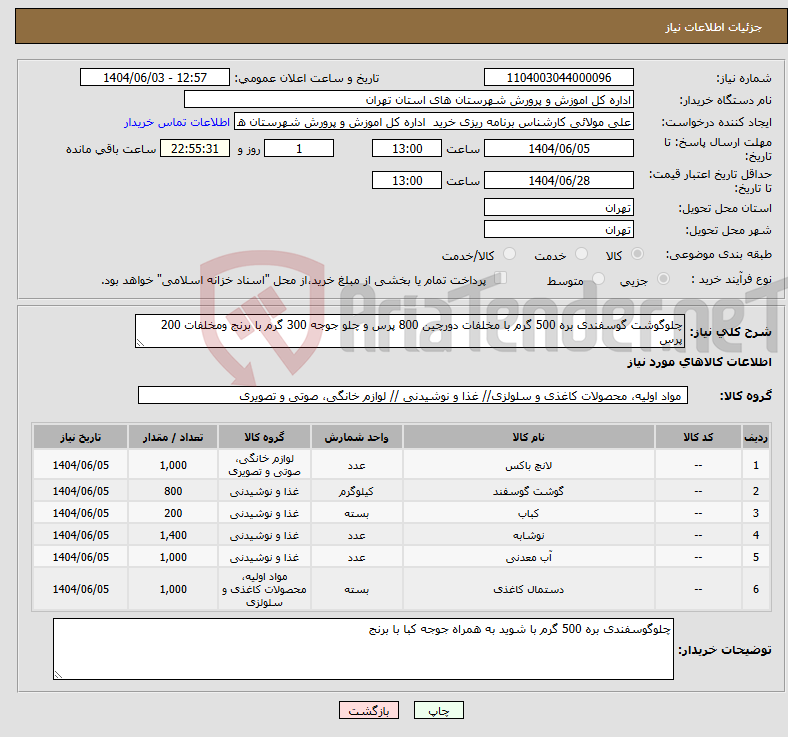Click the quantity 200 cell
This screenshot has width=788, height=737.
pos(173,513)
